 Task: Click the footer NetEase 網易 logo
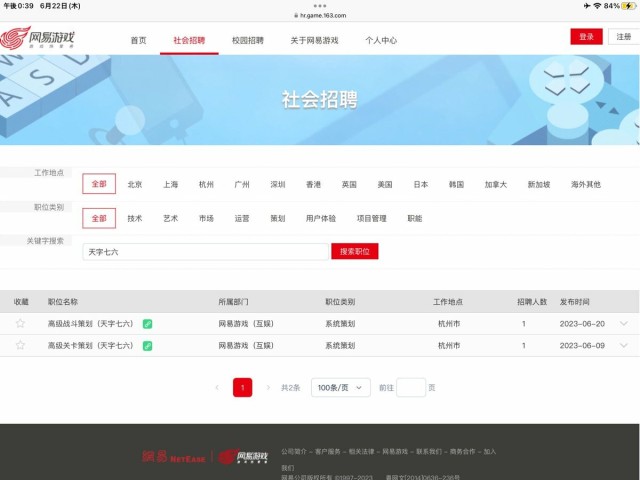coord(174,457)
